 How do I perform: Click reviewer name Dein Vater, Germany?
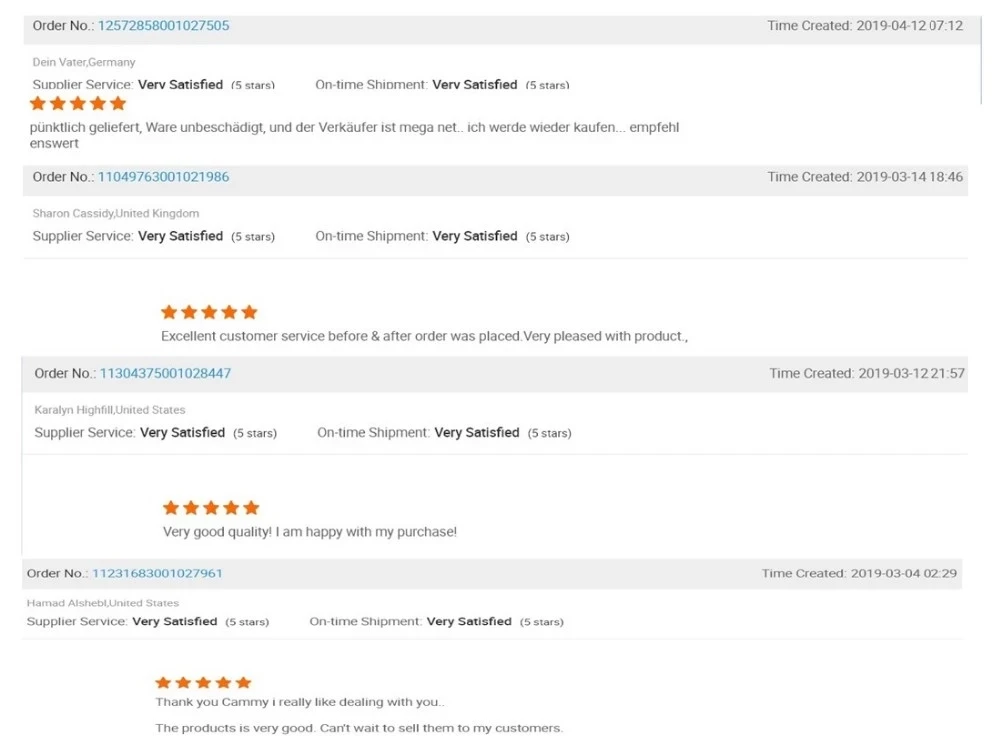point(84,62)
